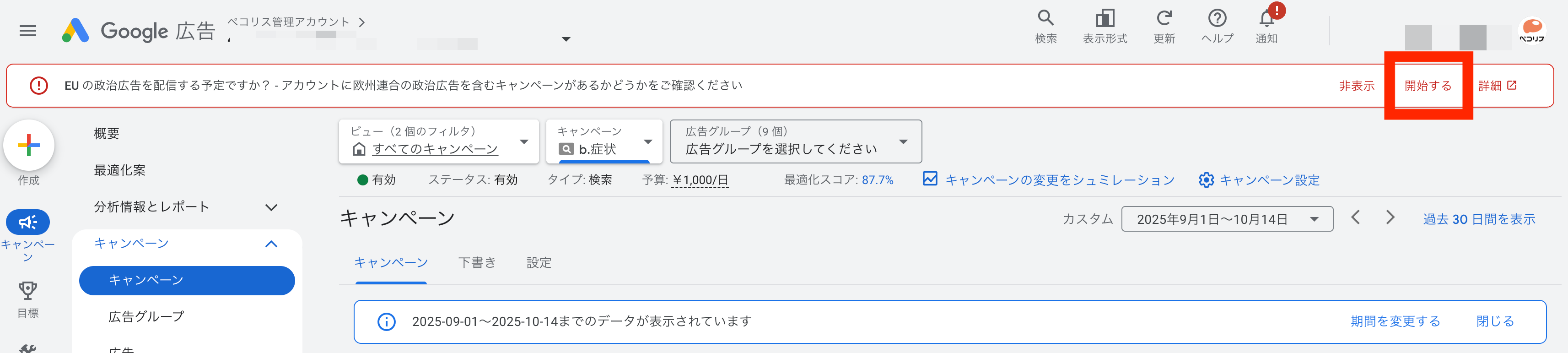
Task: Click the 作成 plus create button
Action: (29, 146)
